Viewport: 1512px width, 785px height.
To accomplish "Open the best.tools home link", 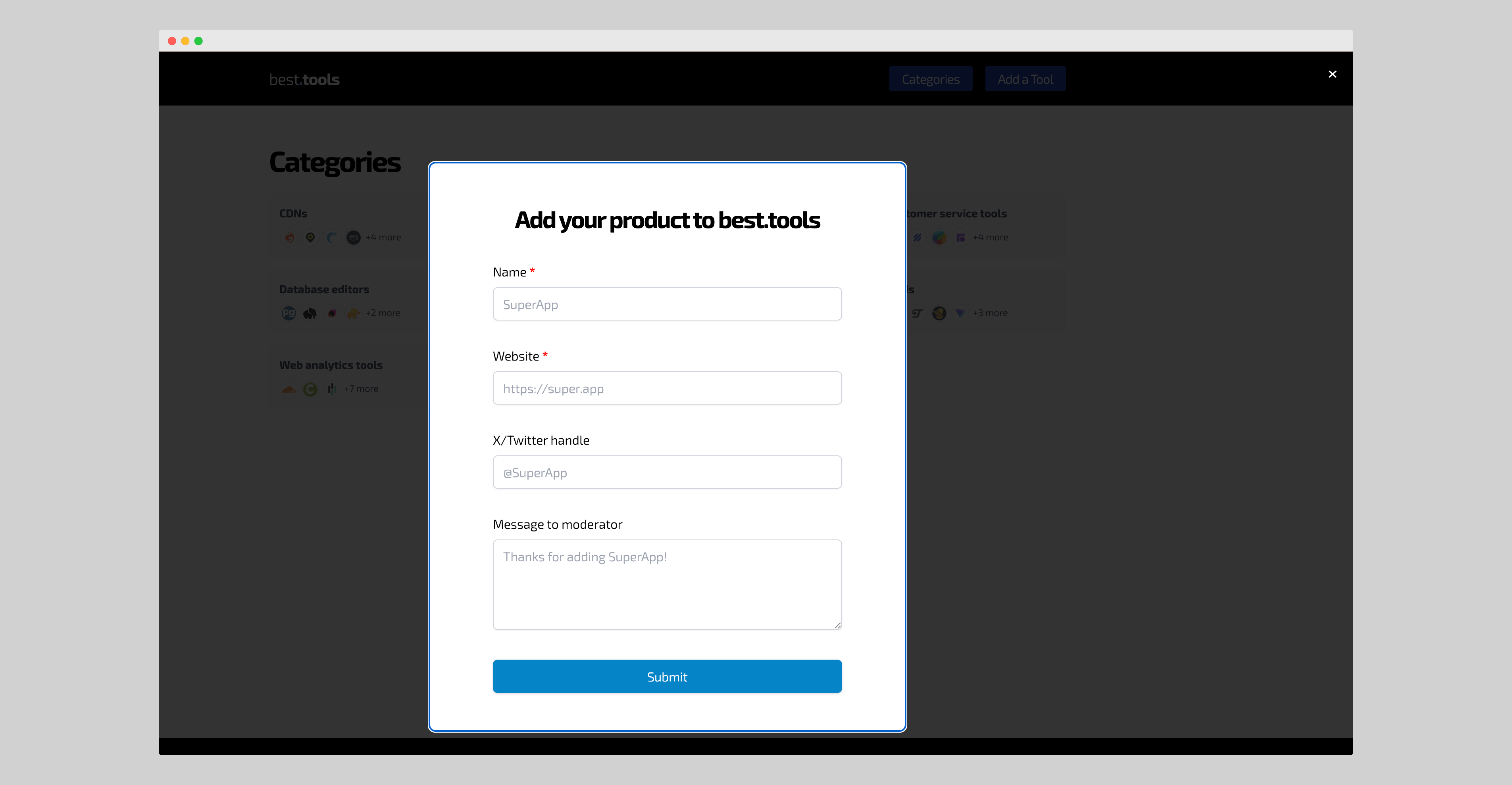I will click(x=304, y=79).
